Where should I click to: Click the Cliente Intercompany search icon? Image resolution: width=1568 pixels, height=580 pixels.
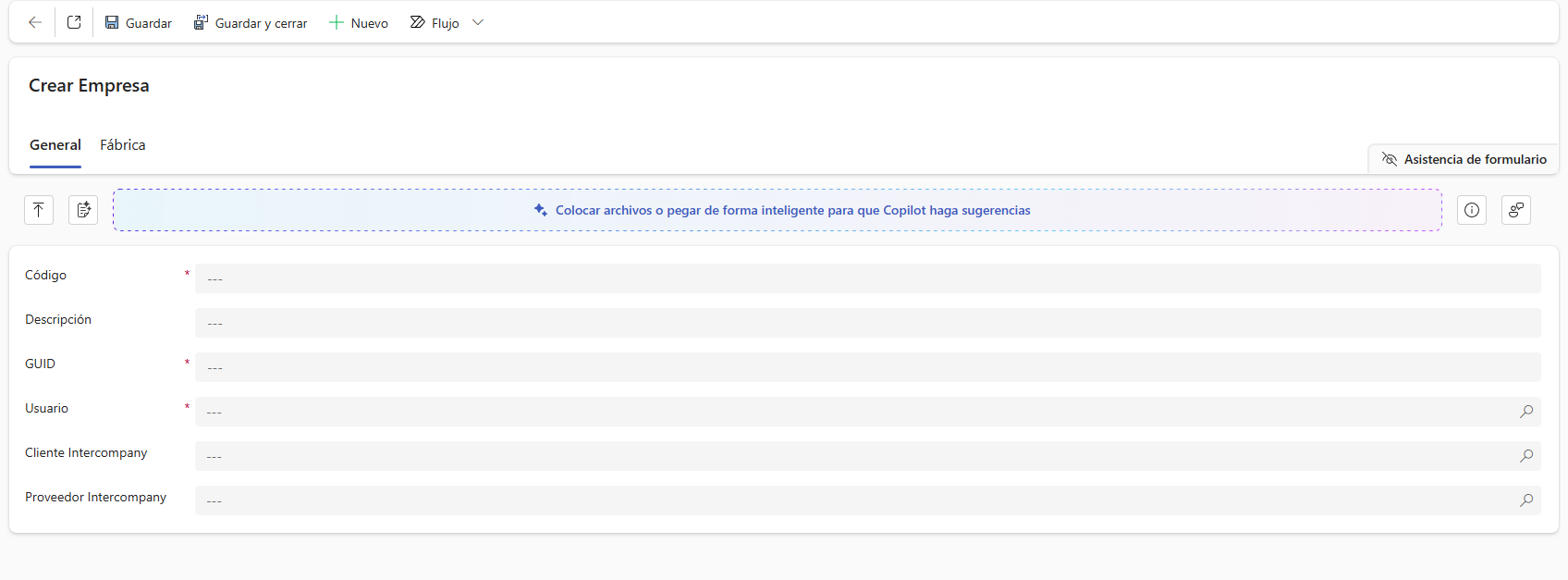point(1526,456)
